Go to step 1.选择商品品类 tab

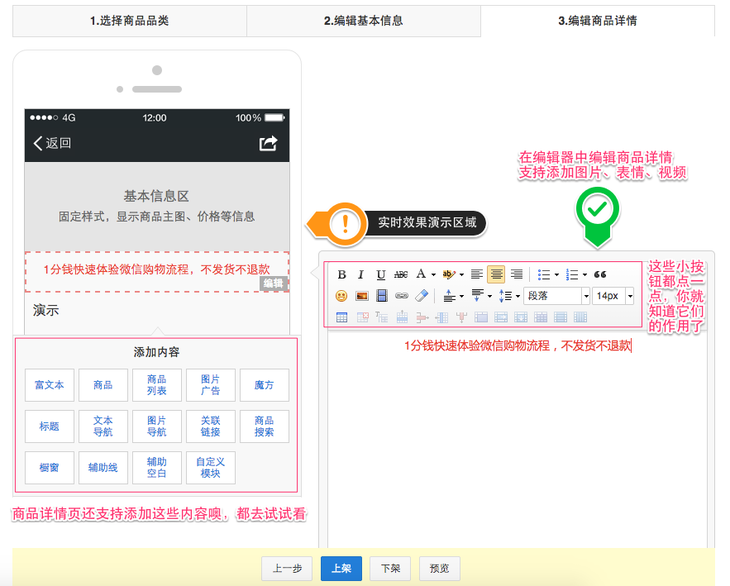point(129,21)
